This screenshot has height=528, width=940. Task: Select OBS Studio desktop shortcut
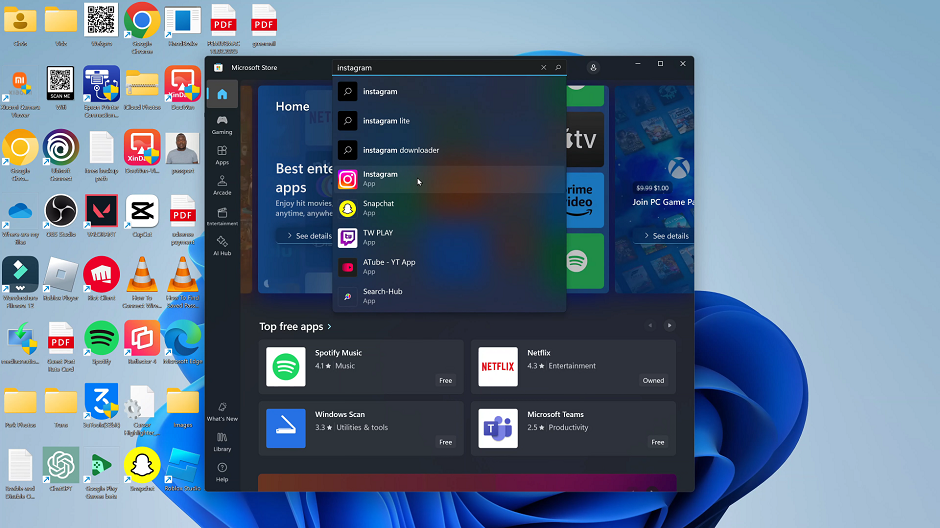[61, 216]
